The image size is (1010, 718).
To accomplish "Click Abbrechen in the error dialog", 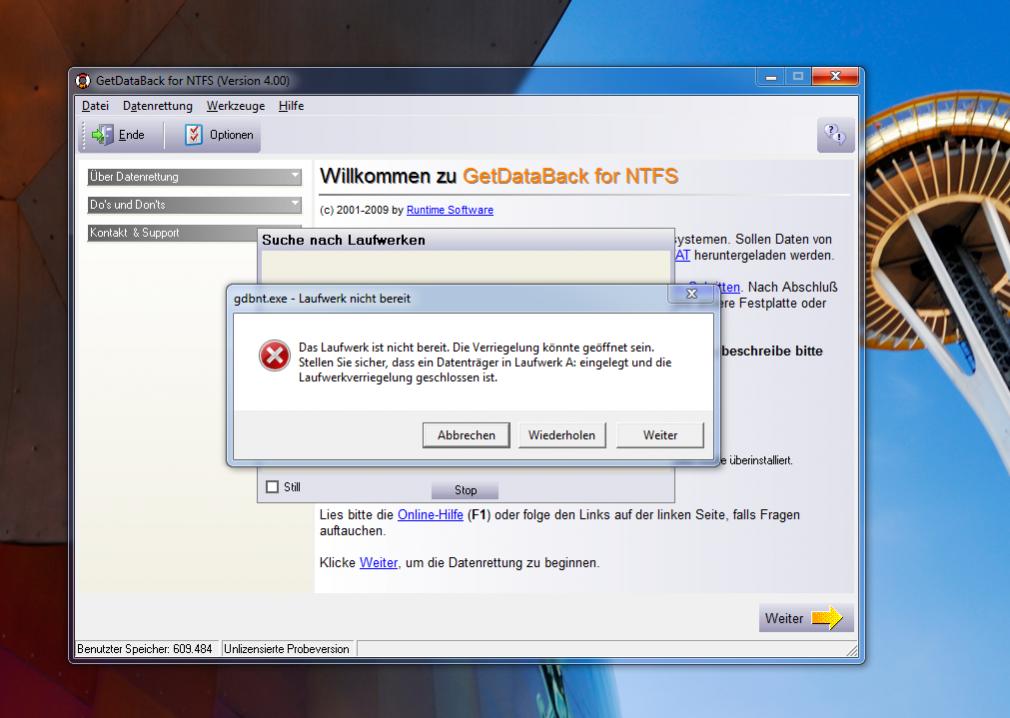I will [466, 435].
